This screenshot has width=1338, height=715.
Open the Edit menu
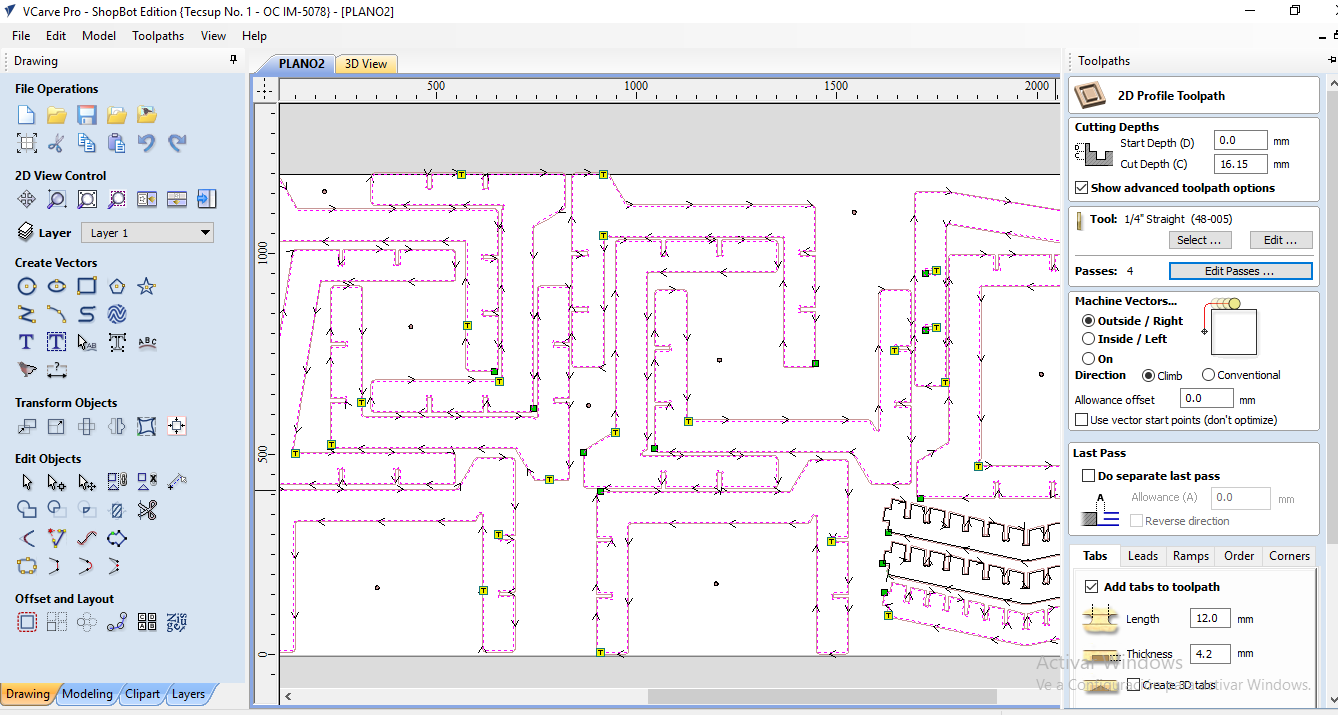(x=56, y=36)
